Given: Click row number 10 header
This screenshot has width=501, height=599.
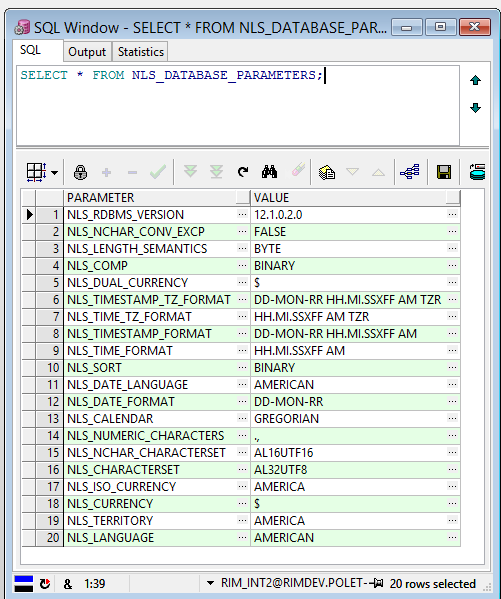Looking at the screenshot, I should pos(50,367).
